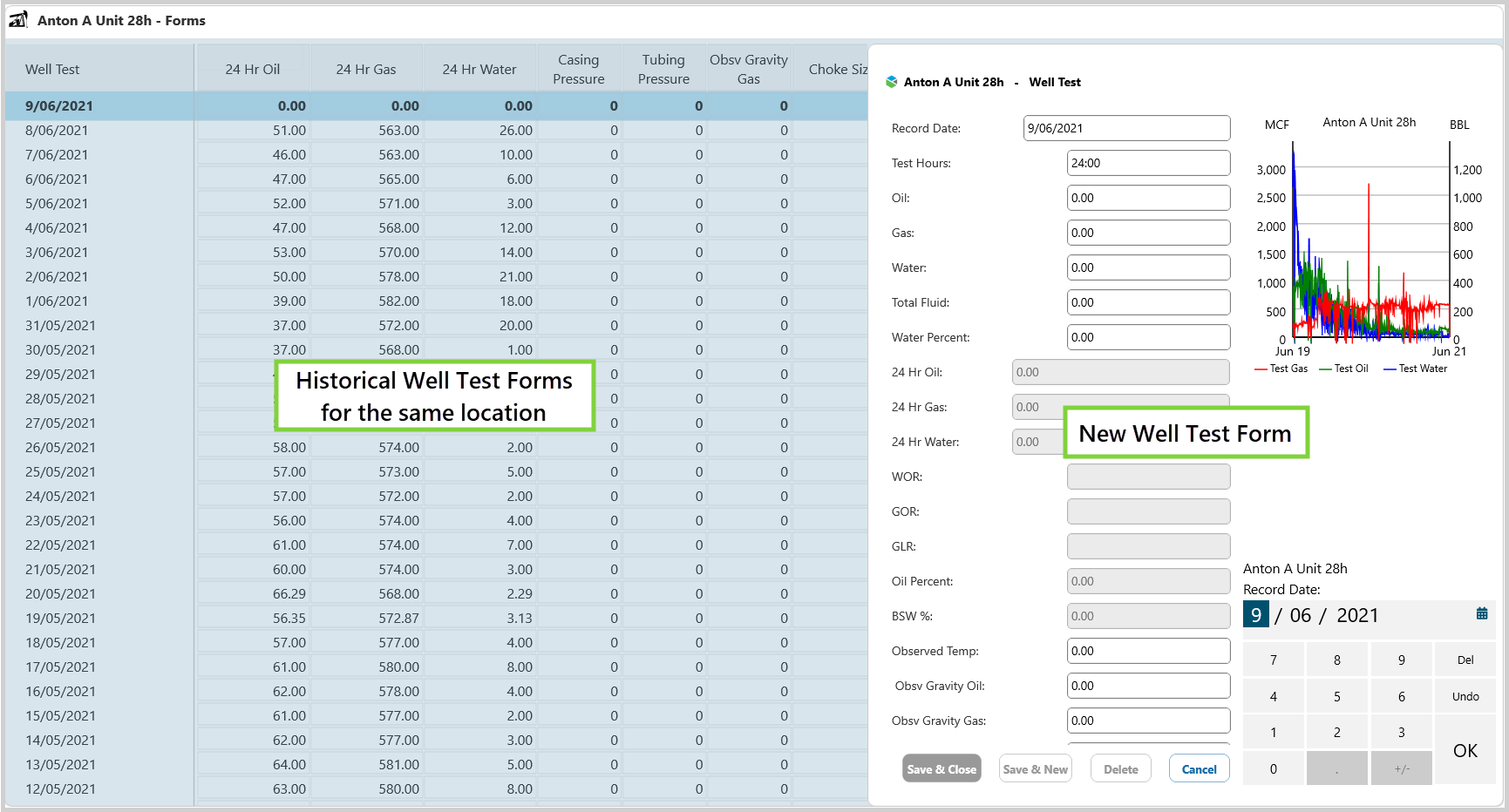Click the Delete button
Screen dimensions: 1509x812
point(1120,768)
